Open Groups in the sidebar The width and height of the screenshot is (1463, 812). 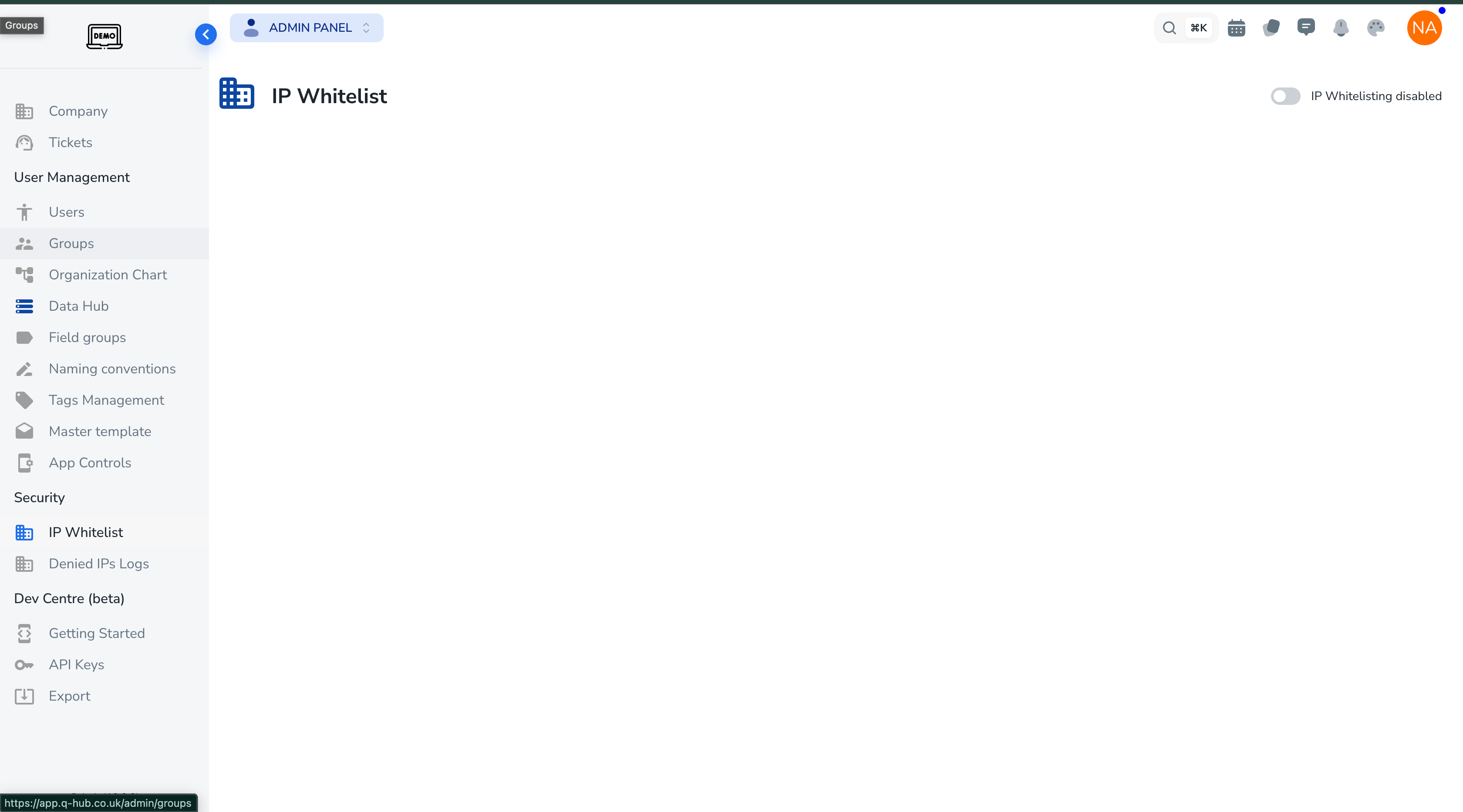click(x=104, y=243)
